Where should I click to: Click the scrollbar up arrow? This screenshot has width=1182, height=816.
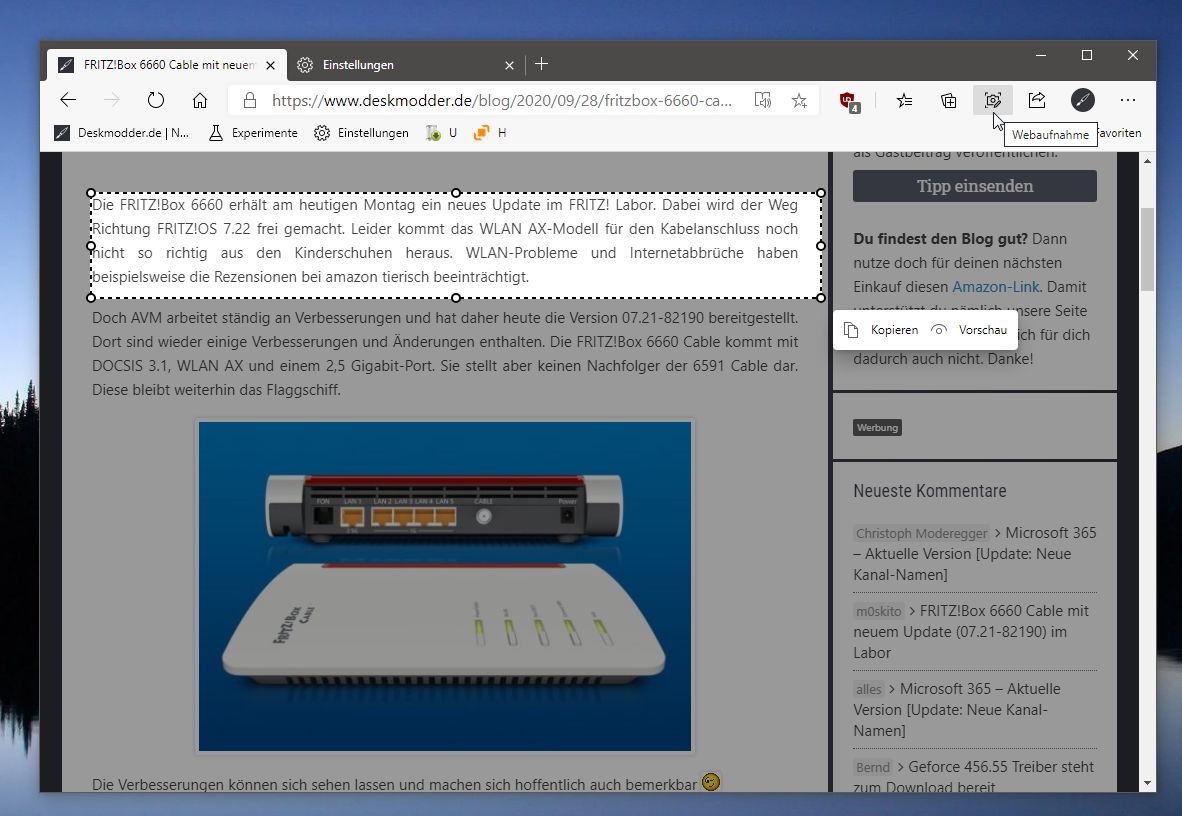coord(1147,161)
